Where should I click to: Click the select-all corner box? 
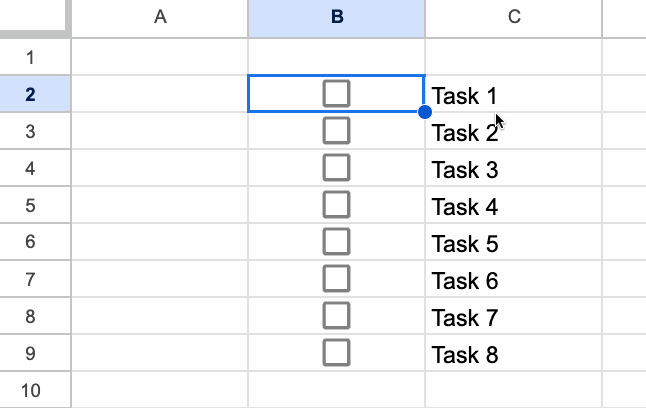pos(34,18)
